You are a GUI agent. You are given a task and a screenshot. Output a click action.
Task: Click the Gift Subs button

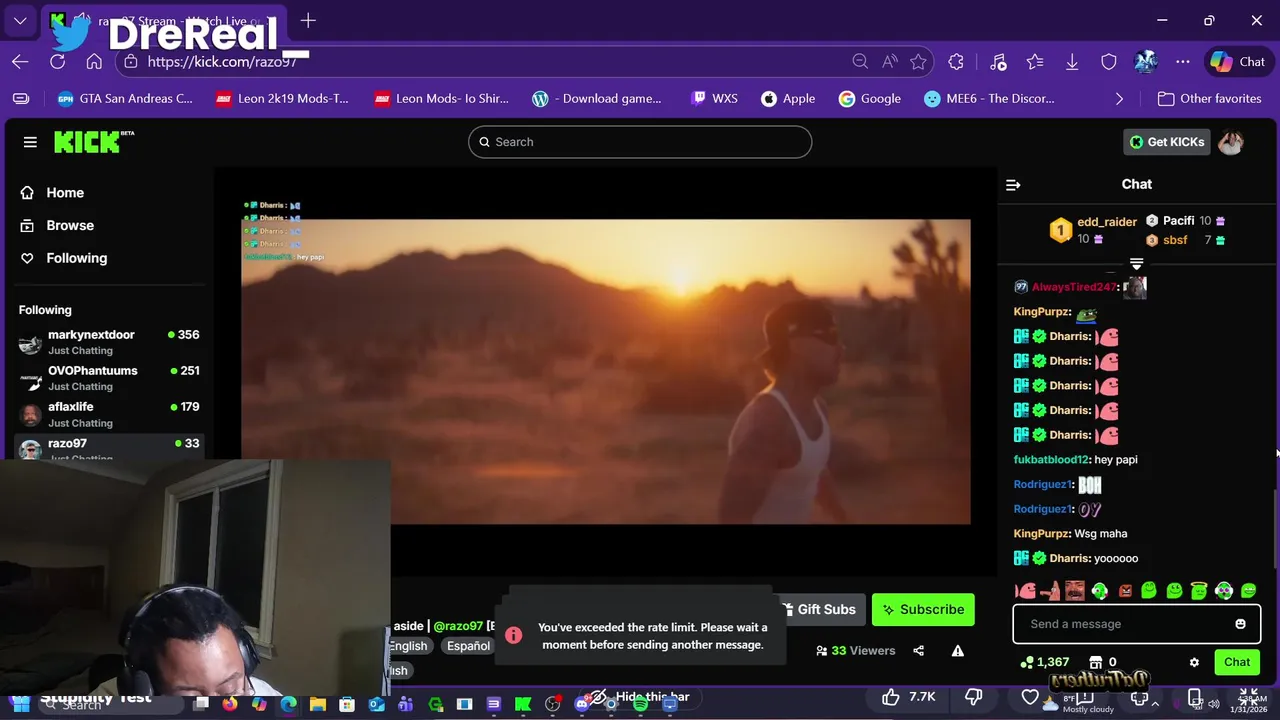click(818, 609)
